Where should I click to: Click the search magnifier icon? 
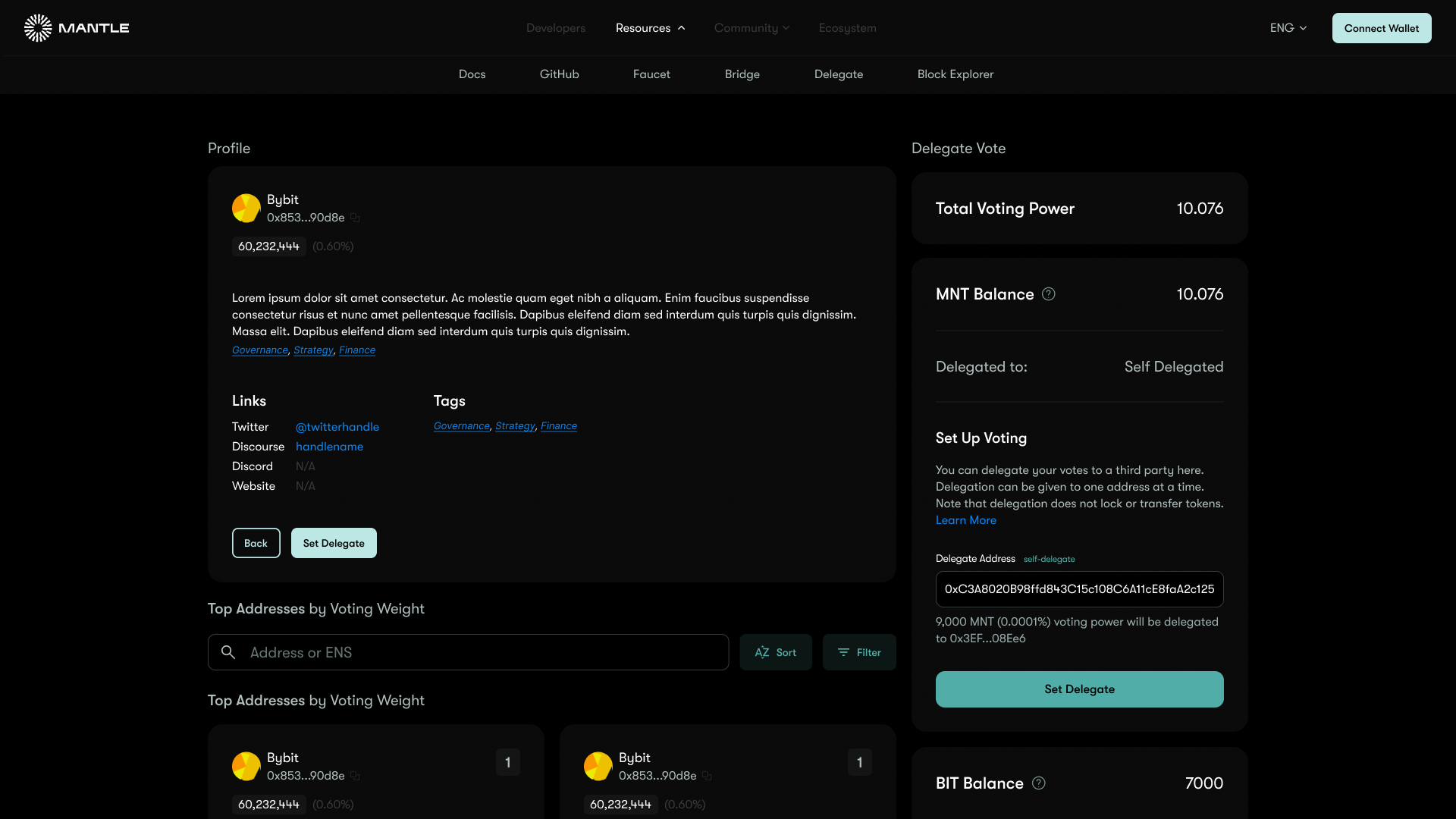pos(228,652)
